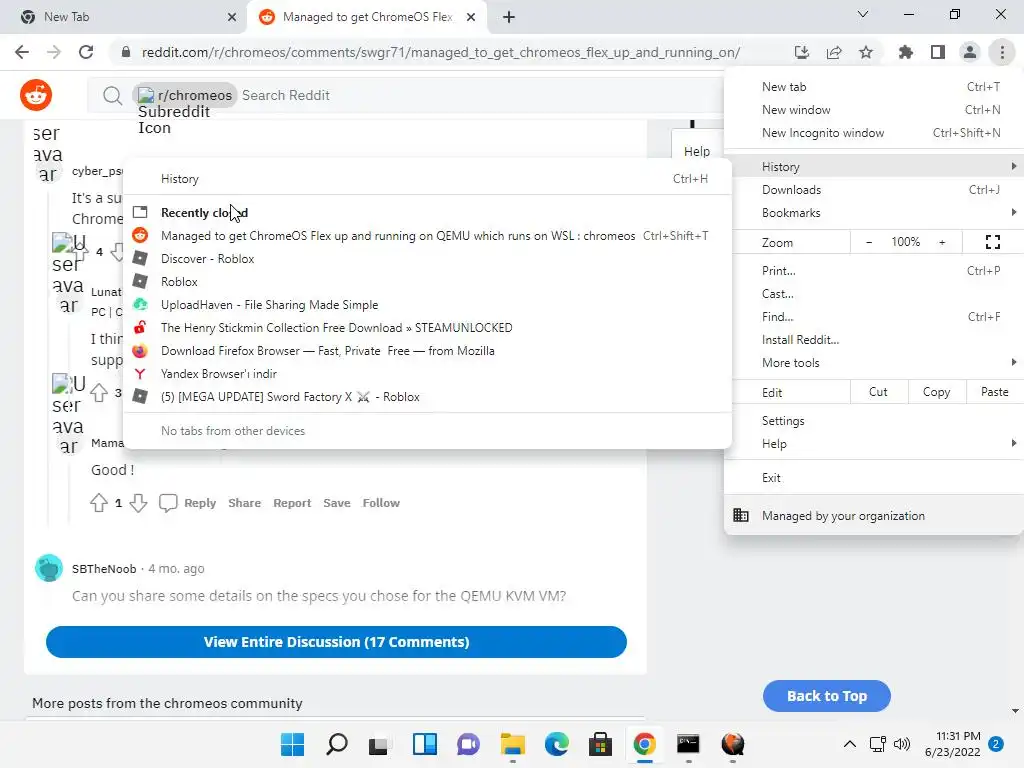This screenshot has width=1024, height=768.
Task: Toggle the Chrome side panel icon
Action: (938, 52)
